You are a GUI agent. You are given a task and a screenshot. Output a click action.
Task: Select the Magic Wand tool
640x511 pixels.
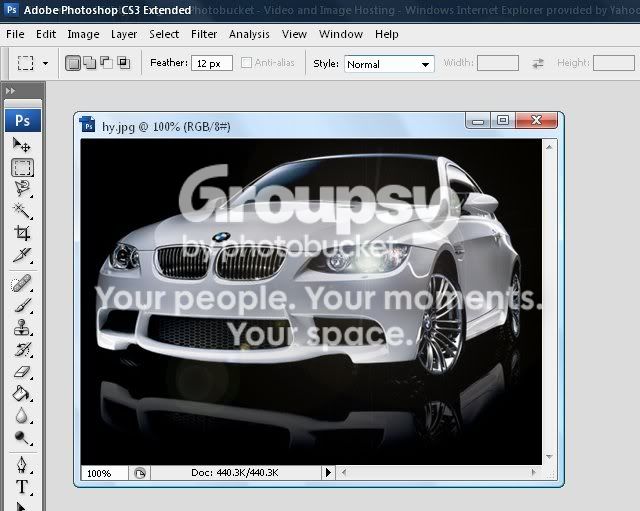point(22,211)
